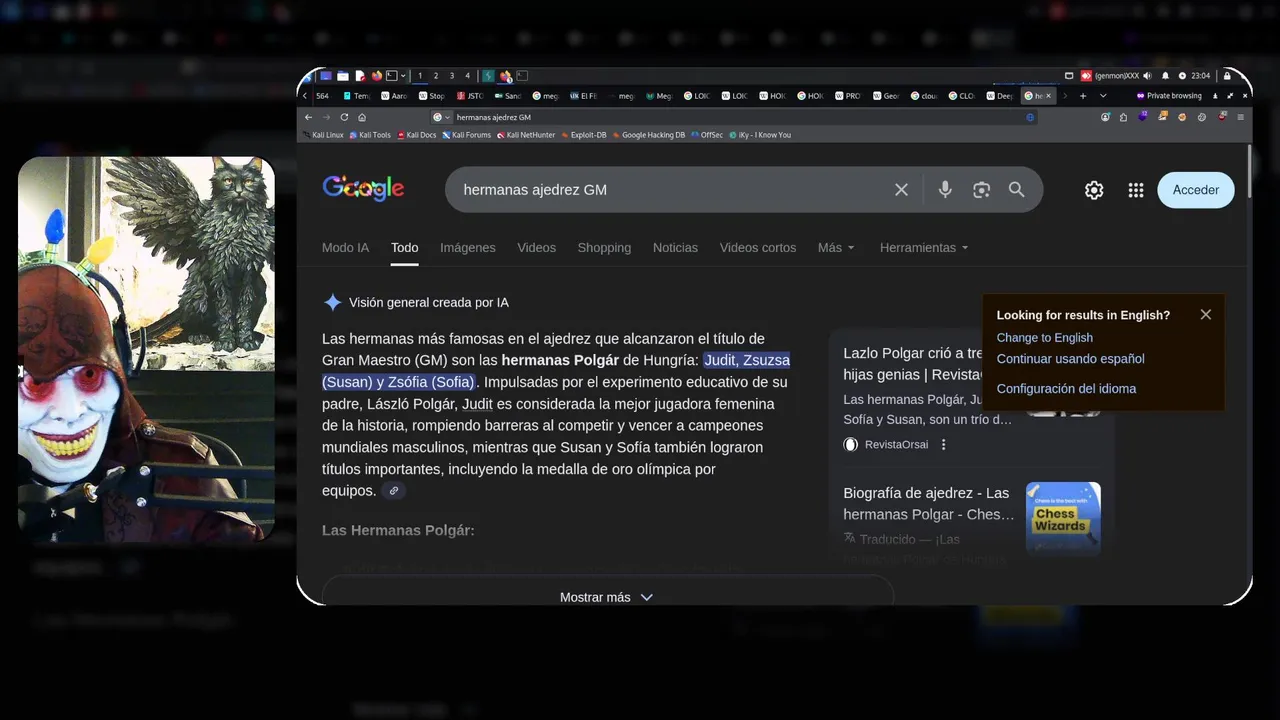Switch to the PRO browser tab
Screen dimensions: 1280x720
tap(848, 96)
